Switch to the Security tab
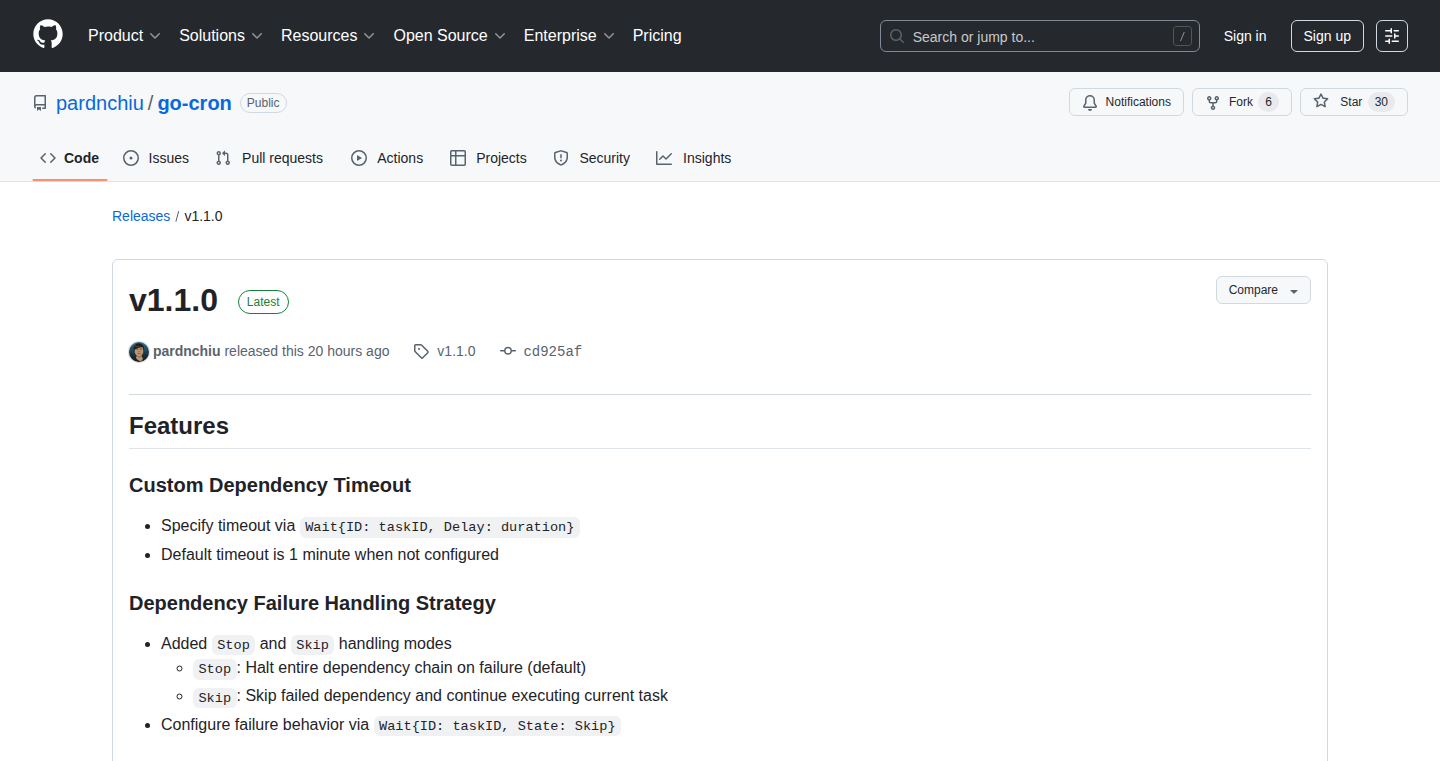Viewport: 1440px width, 761px height. [591, 158]
